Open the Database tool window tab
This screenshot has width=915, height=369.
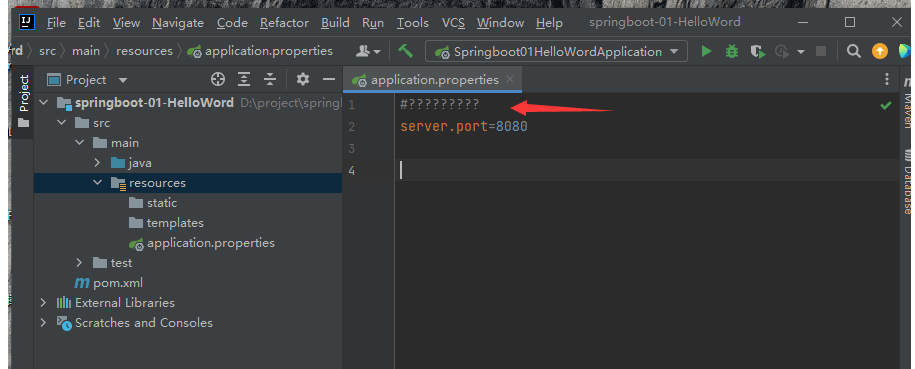click(x=908, y=182)
